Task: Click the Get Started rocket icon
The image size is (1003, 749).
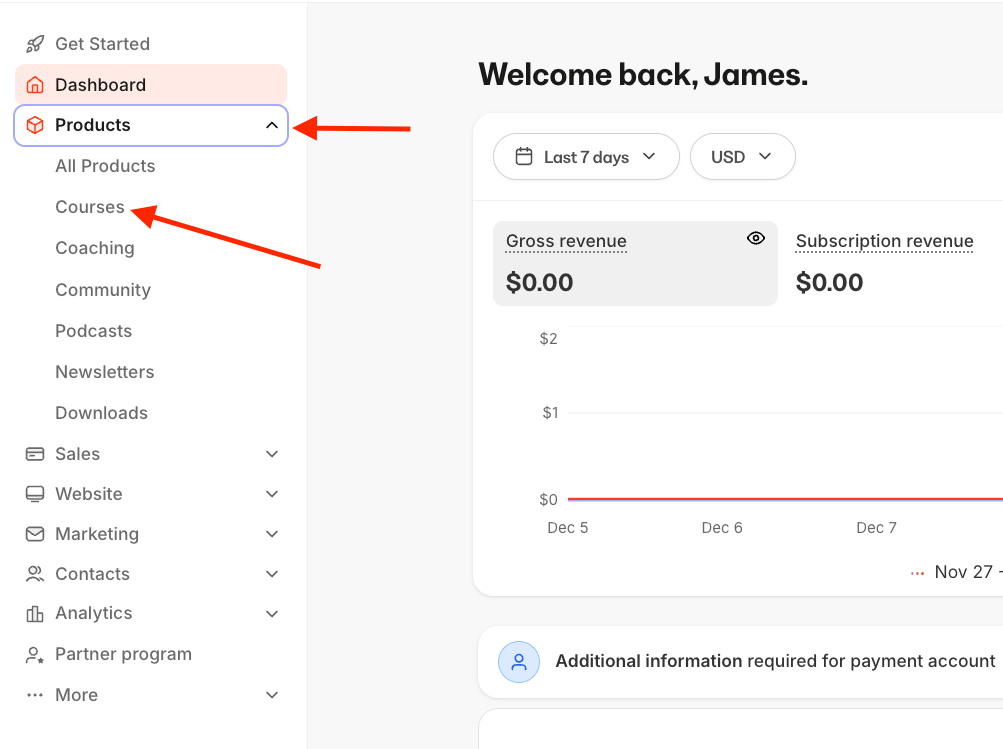Action: click(34, 43)
